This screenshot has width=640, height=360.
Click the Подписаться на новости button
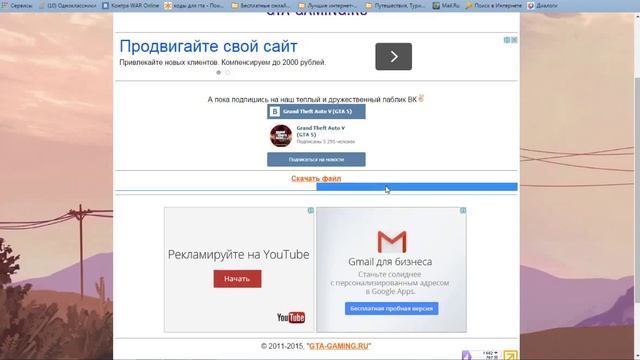[x=316, y=160]
